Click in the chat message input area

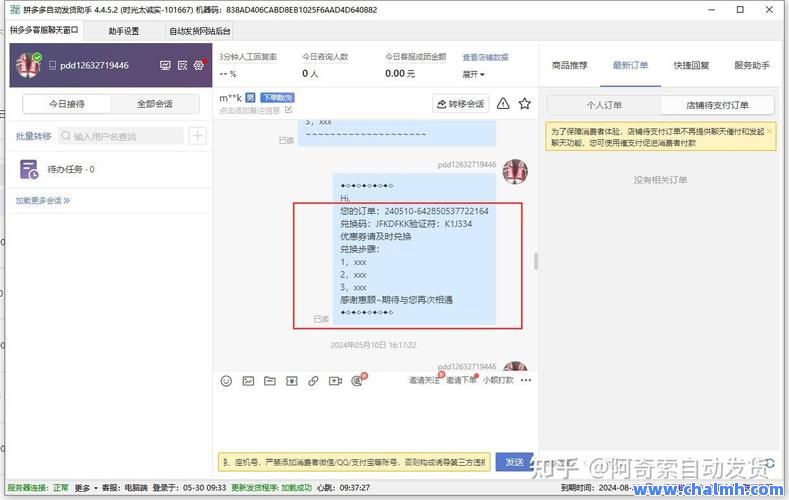[x=375, y=420]
